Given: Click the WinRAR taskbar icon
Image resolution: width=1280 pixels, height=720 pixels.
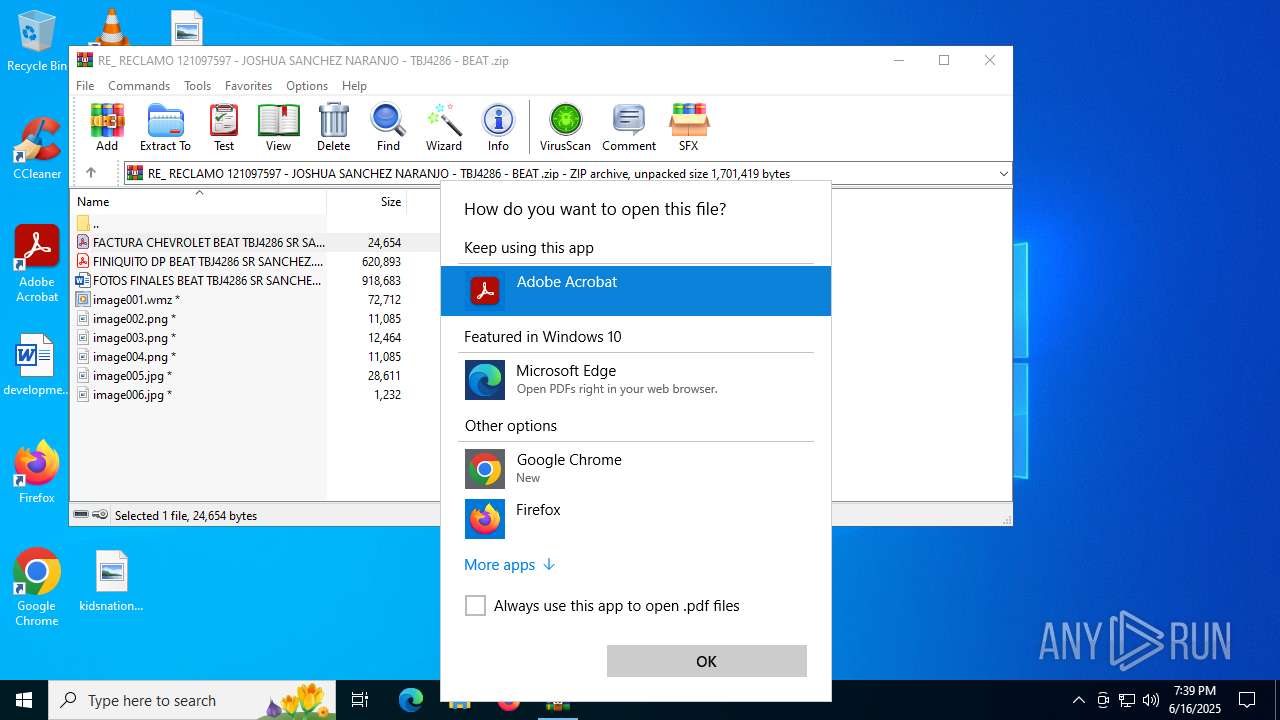Looking at the screenshot, I should point(558,704).
